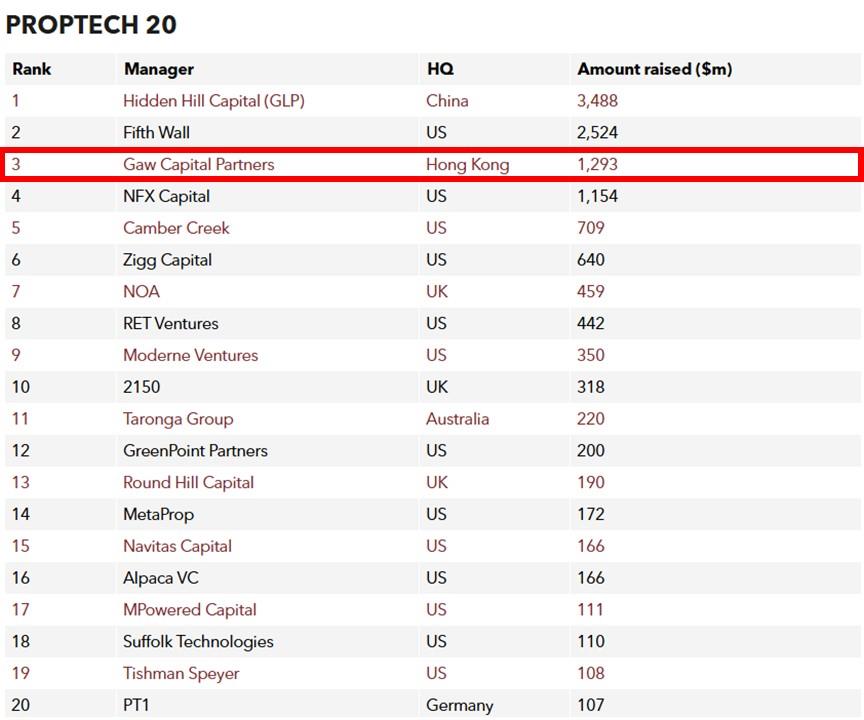This screenshot has height=720, width=864.
Task: Select the Fifth Wall manager entry
Action: [x=156, y=133]
